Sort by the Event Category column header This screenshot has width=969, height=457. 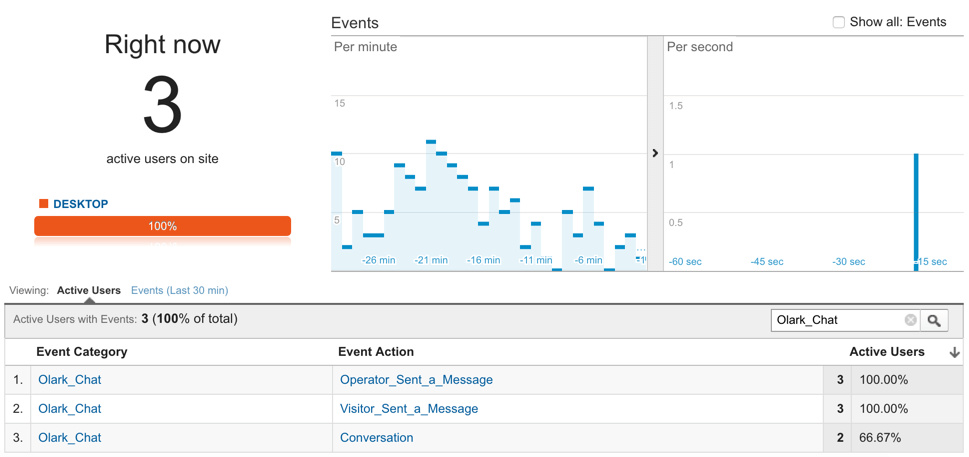tap(82, 352)
